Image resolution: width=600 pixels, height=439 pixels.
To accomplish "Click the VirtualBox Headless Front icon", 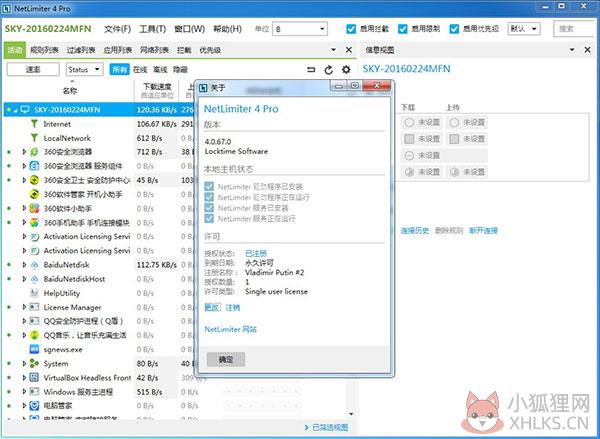I will click(34, 378).
